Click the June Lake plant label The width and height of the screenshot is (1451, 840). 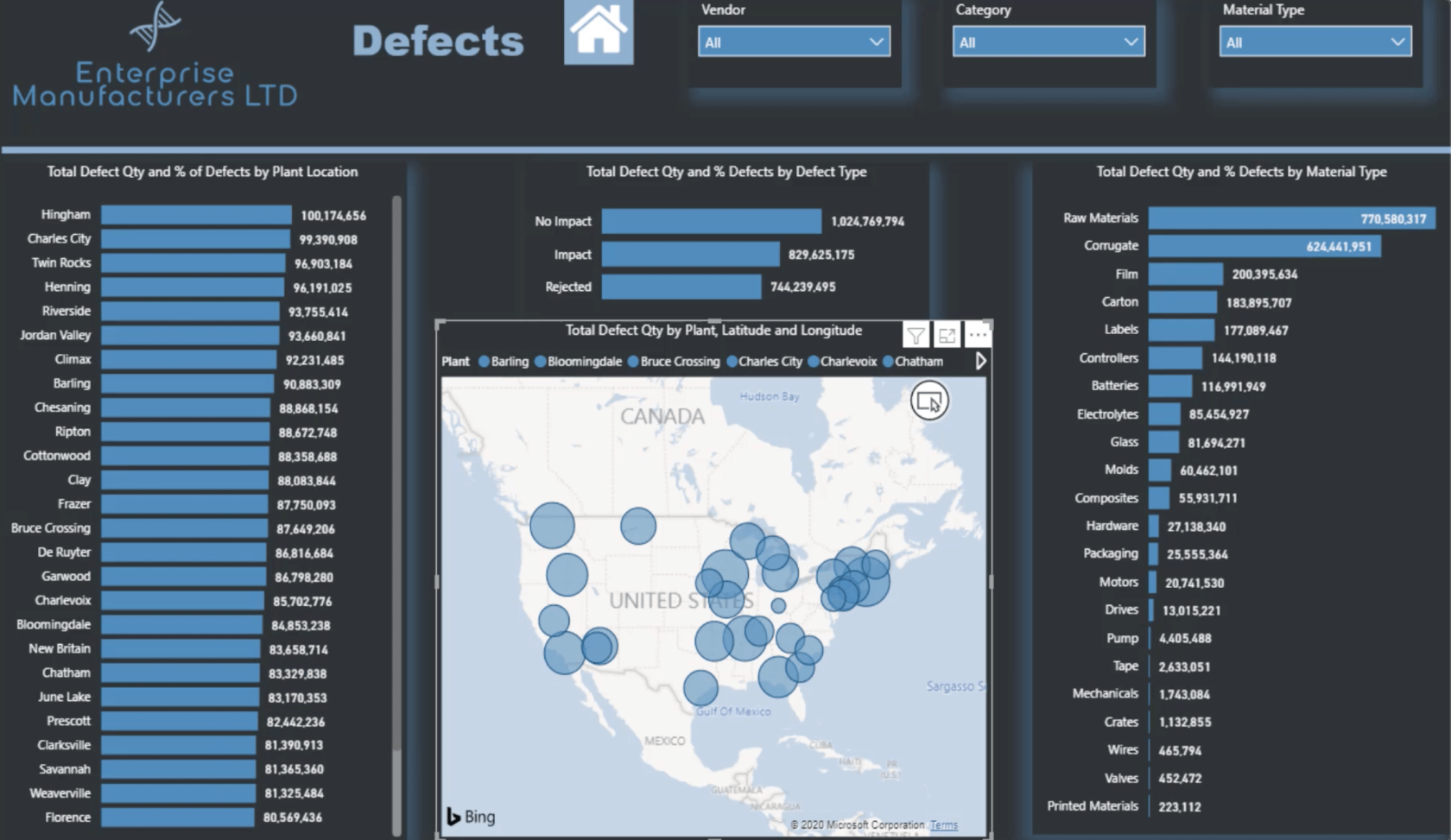coord(64,697)
